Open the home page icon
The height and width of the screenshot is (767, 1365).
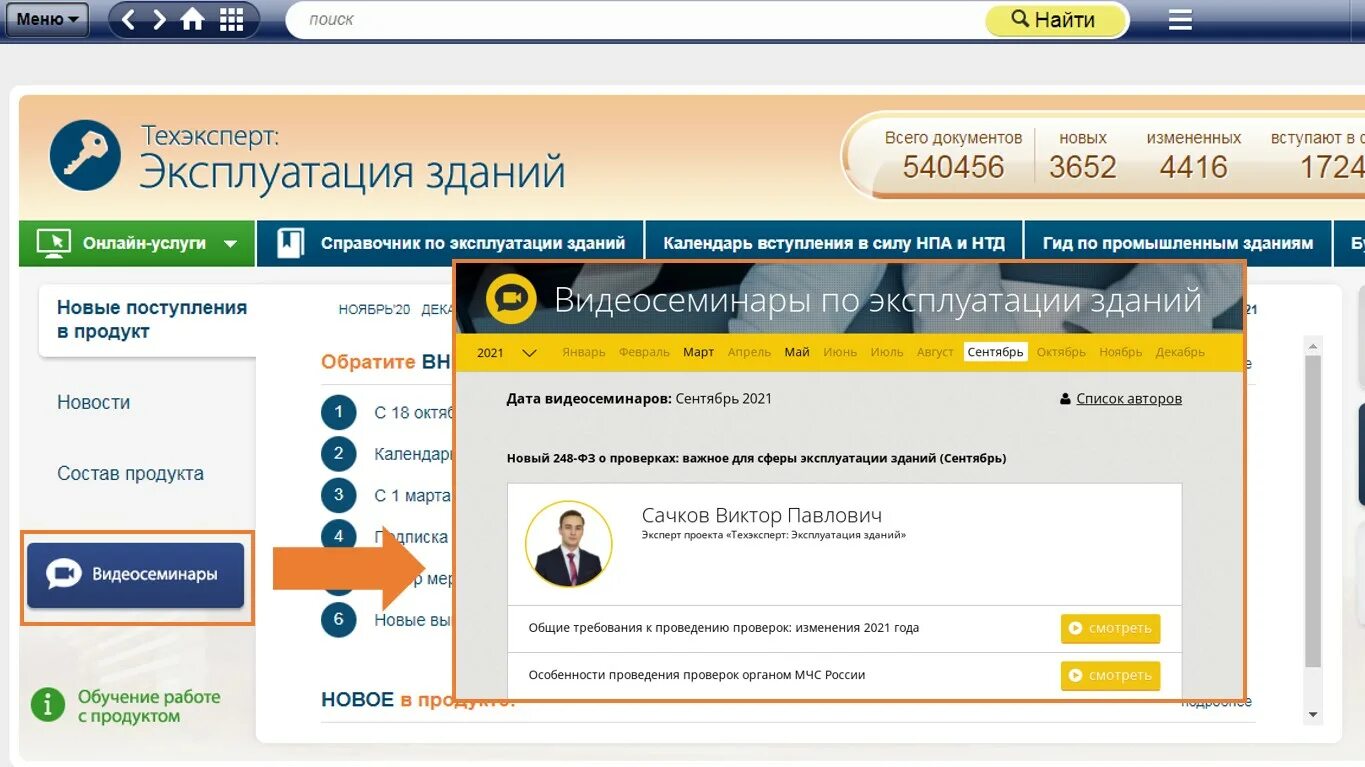(192, 19)
